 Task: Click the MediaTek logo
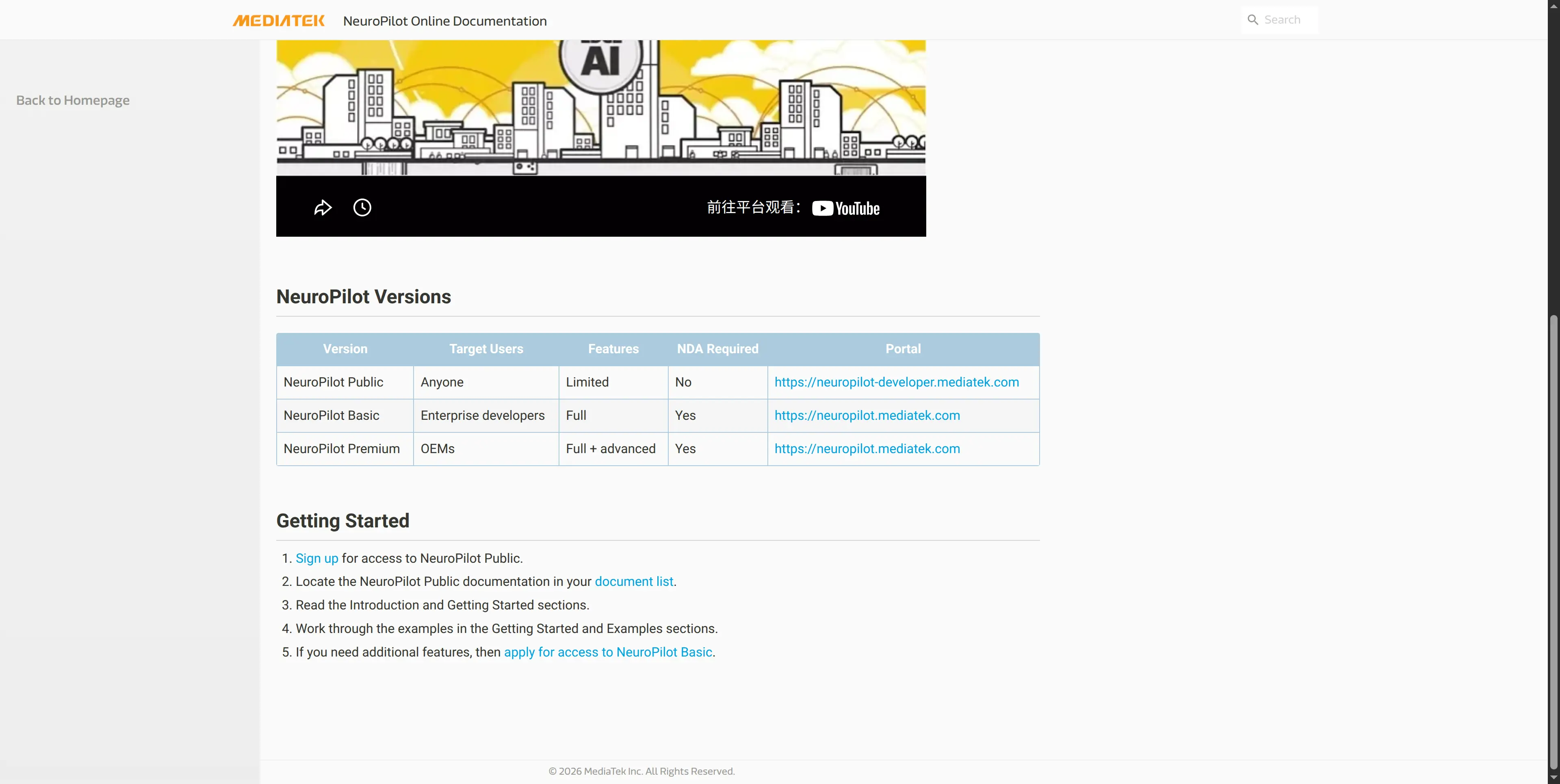pyautogui.click(x=279, y=21)
